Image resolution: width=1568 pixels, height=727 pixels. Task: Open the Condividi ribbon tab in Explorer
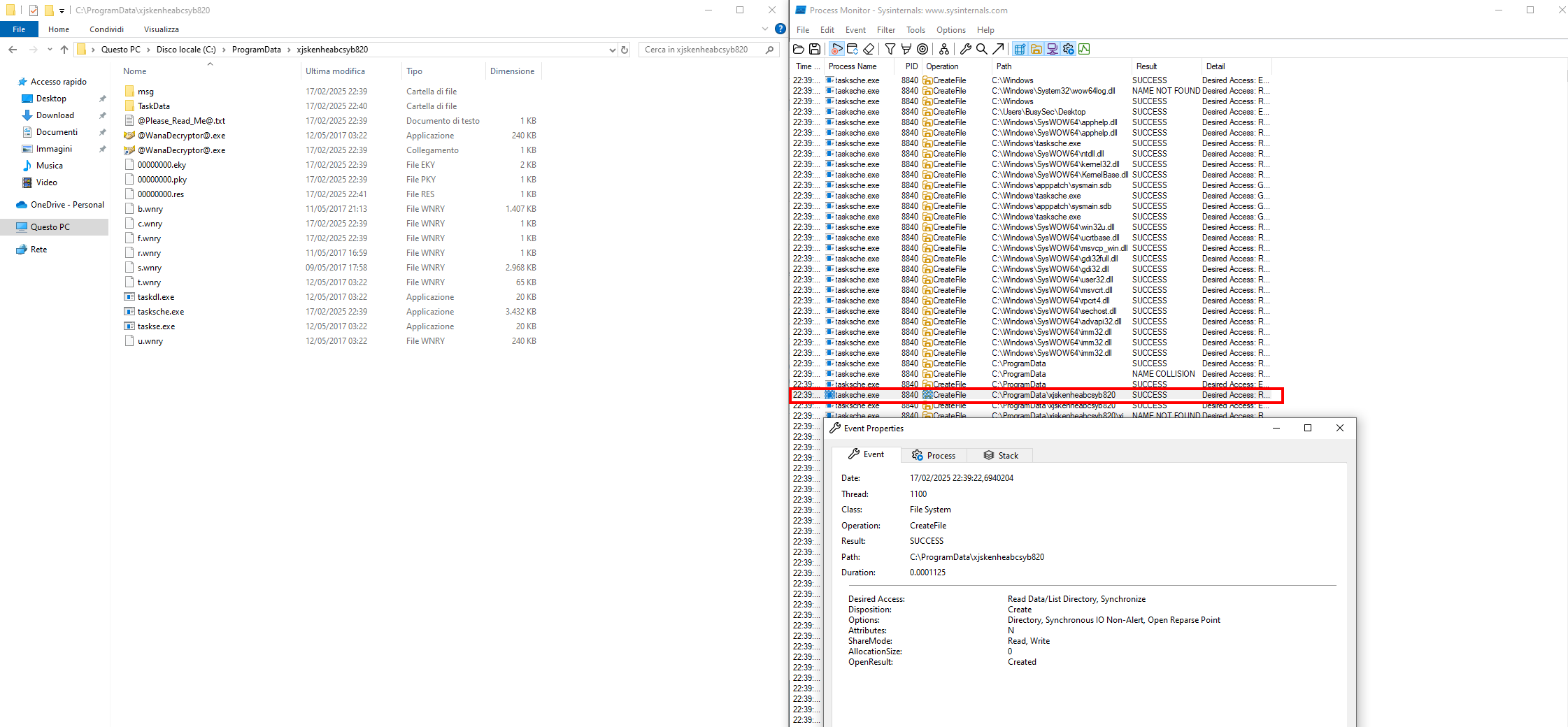coord(106,29)
